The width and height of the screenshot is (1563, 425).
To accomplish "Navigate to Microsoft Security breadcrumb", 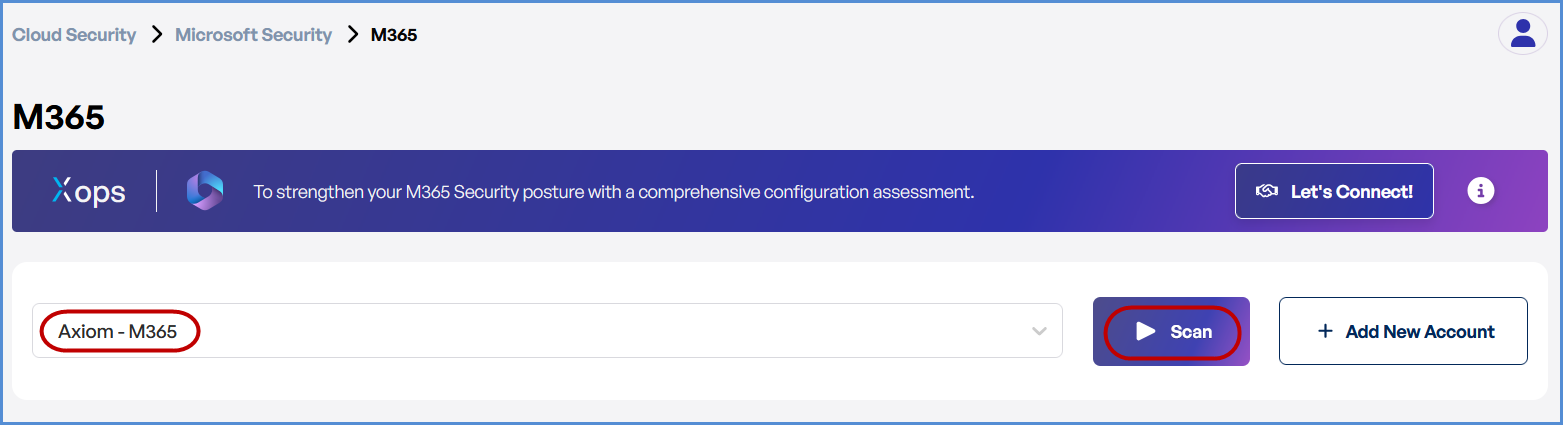I will [253, 35].
